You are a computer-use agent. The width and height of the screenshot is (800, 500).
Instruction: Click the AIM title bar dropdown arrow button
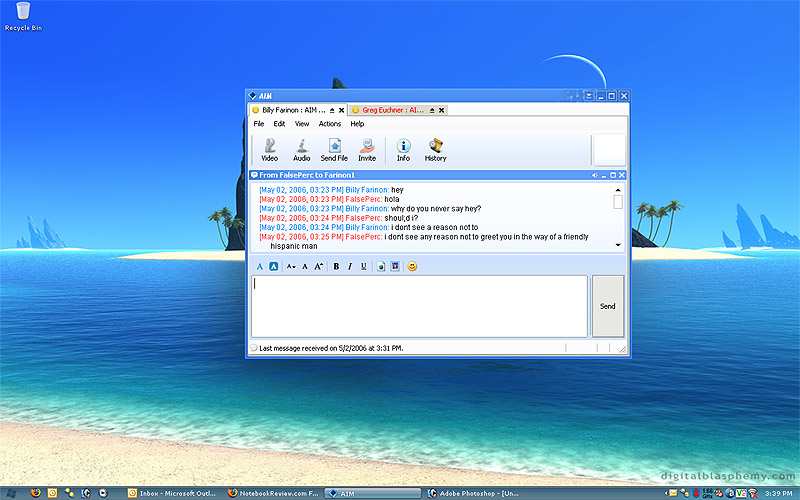tap(589, 95)
